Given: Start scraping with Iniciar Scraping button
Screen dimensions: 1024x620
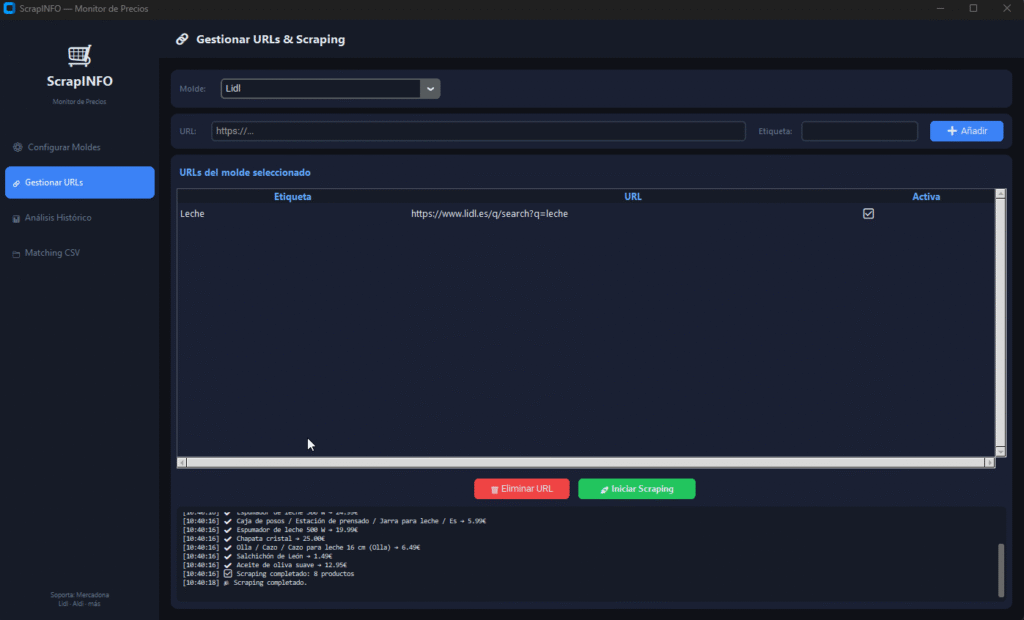Looking at the screenshot, I should (636, 489).
